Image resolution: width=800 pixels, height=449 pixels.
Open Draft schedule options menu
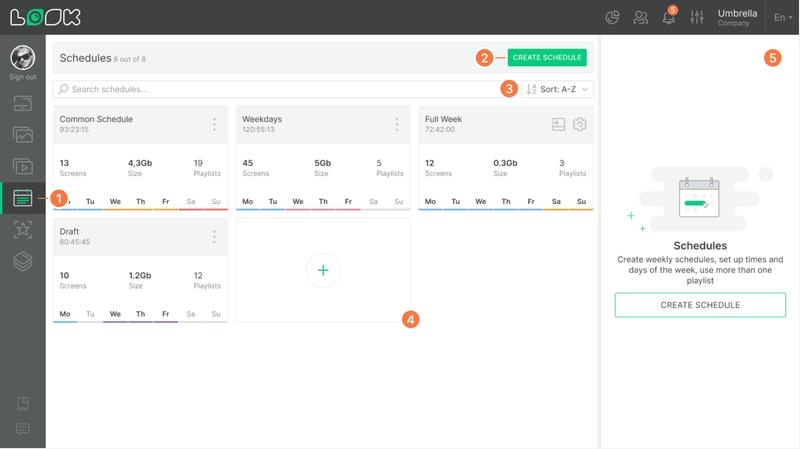pyautogui.click(x=214, y=236)
